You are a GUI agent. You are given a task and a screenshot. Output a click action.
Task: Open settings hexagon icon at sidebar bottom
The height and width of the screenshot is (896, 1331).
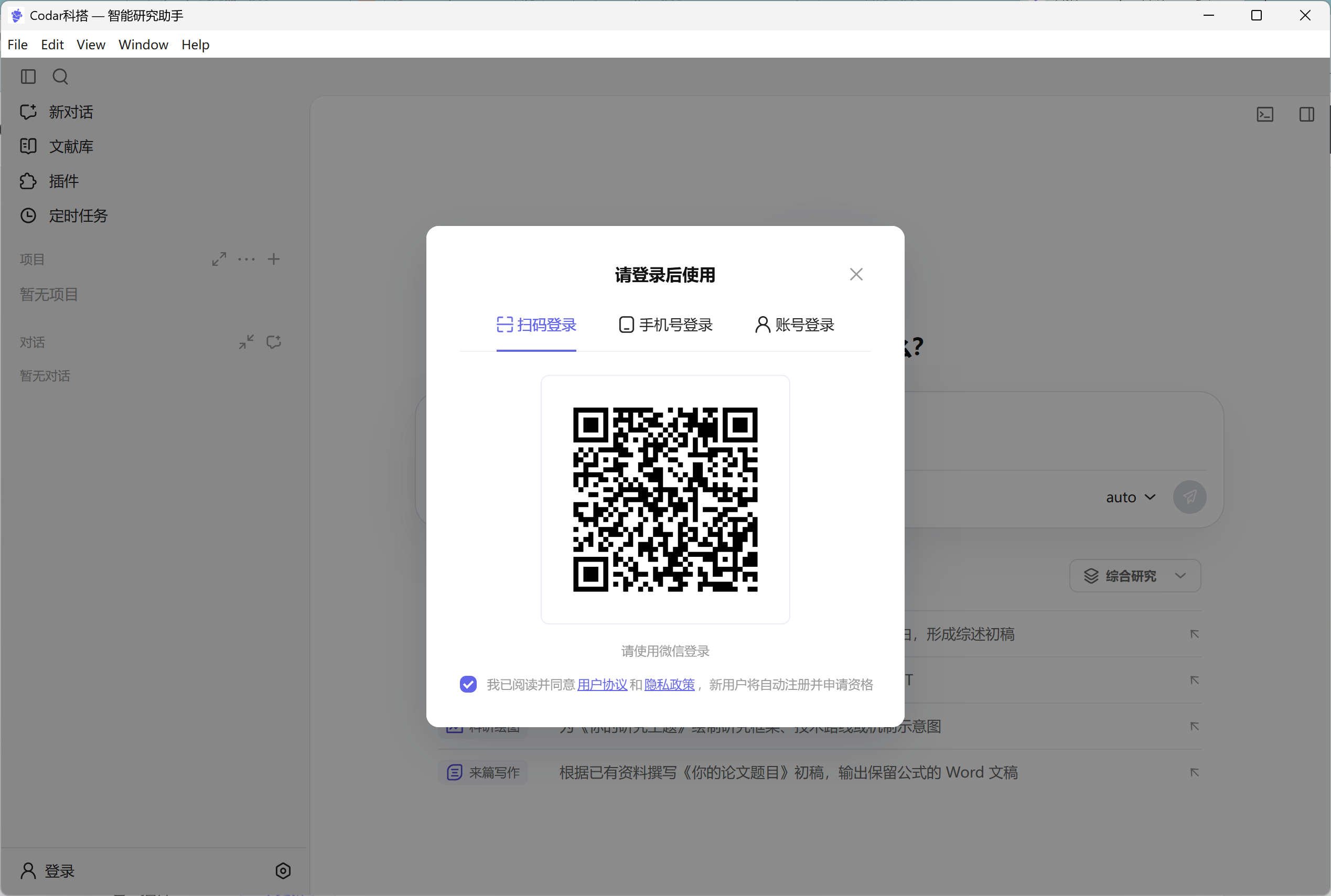283,871
